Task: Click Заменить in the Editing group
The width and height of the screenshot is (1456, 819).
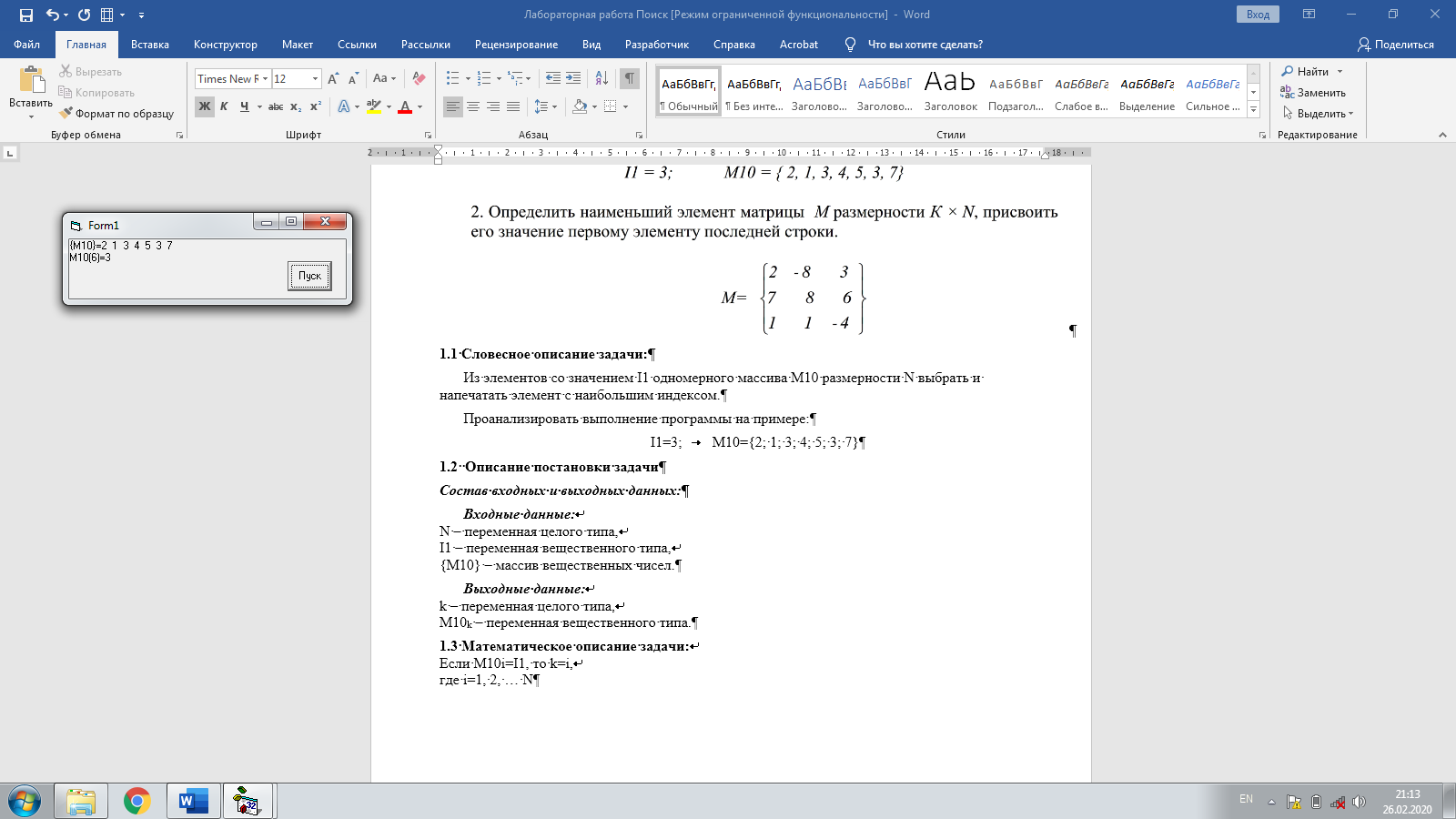Action: pyautogui.click(x=1312, y=93)
